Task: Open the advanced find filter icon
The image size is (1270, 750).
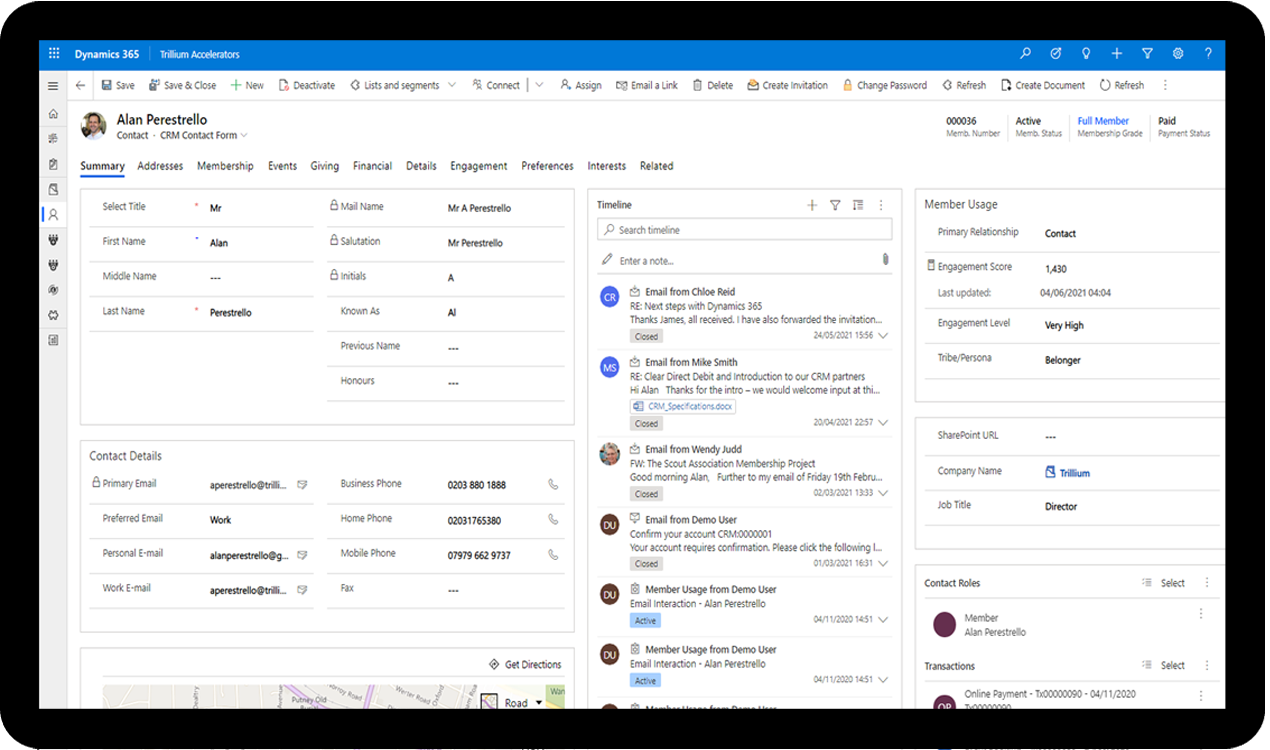Action: pos(1147,54)
